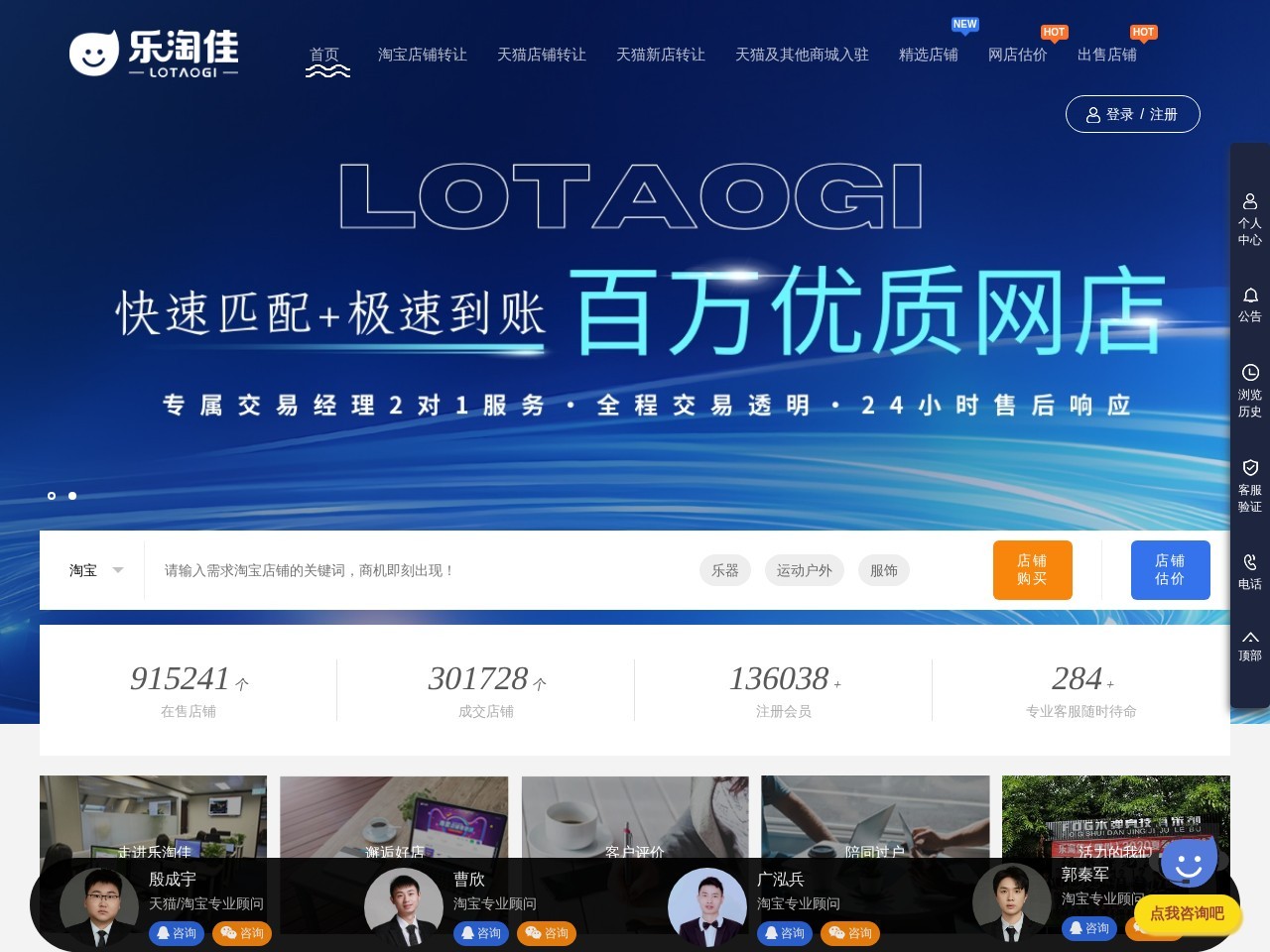Click the blue 店铺估价 button
Screen dimensions: 1270x952
click(1171, 570)
